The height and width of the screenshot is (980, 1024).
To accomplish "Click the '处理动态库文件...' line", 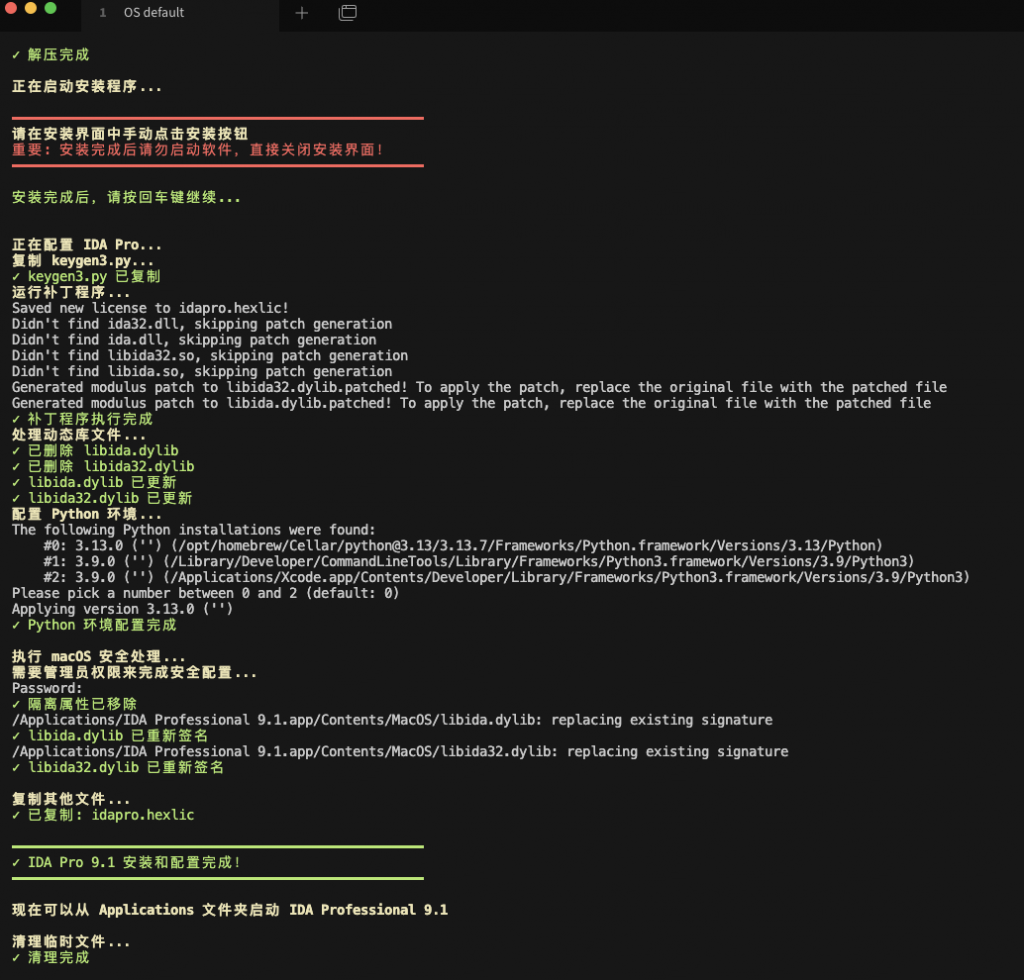I will point(78,435).
